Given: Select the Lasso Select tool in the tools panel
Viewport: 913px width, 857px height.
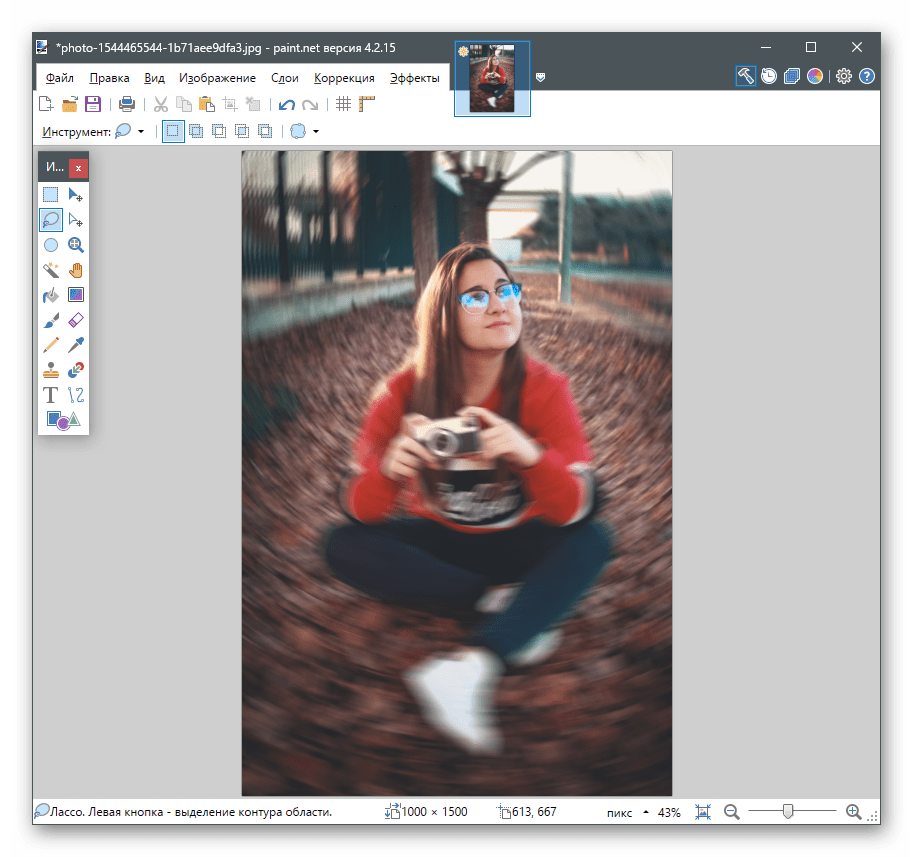Looking at the screenshot, I should coord(51,219).
